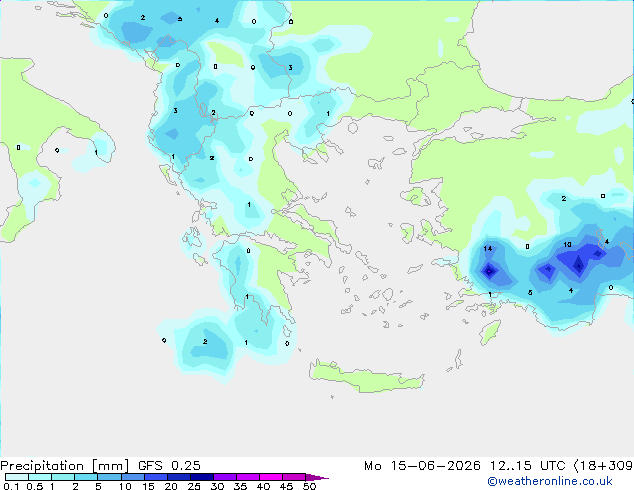The width and height of the screenshot is (634, 490).
Task: Click the 25–30 mm legend swatch
Action: [201, 477]
